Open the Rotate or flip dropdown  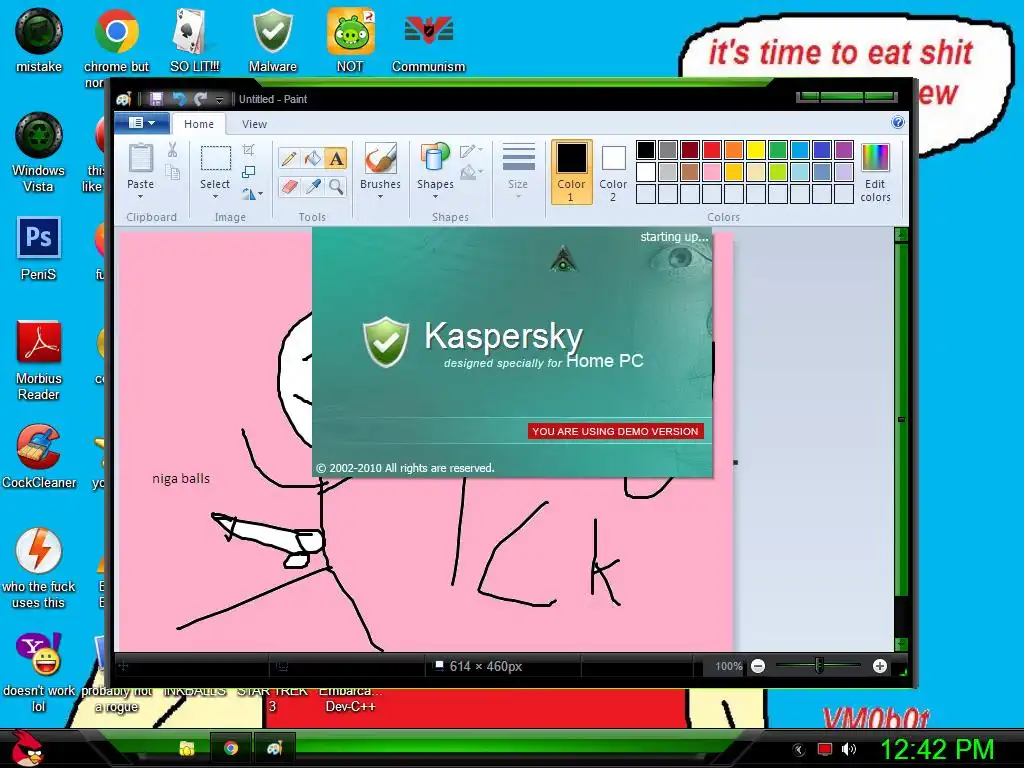click(x=252, y=194)
